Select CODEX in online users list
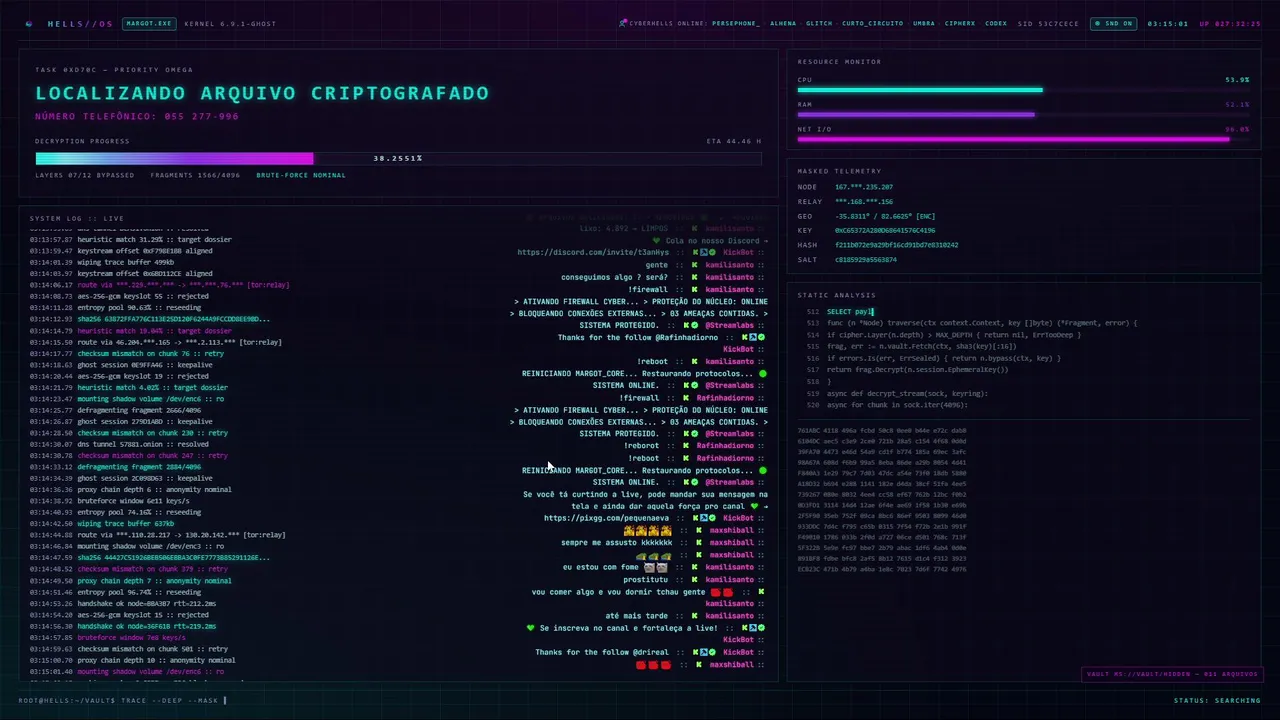The image size is (1280, 720). 996,23
